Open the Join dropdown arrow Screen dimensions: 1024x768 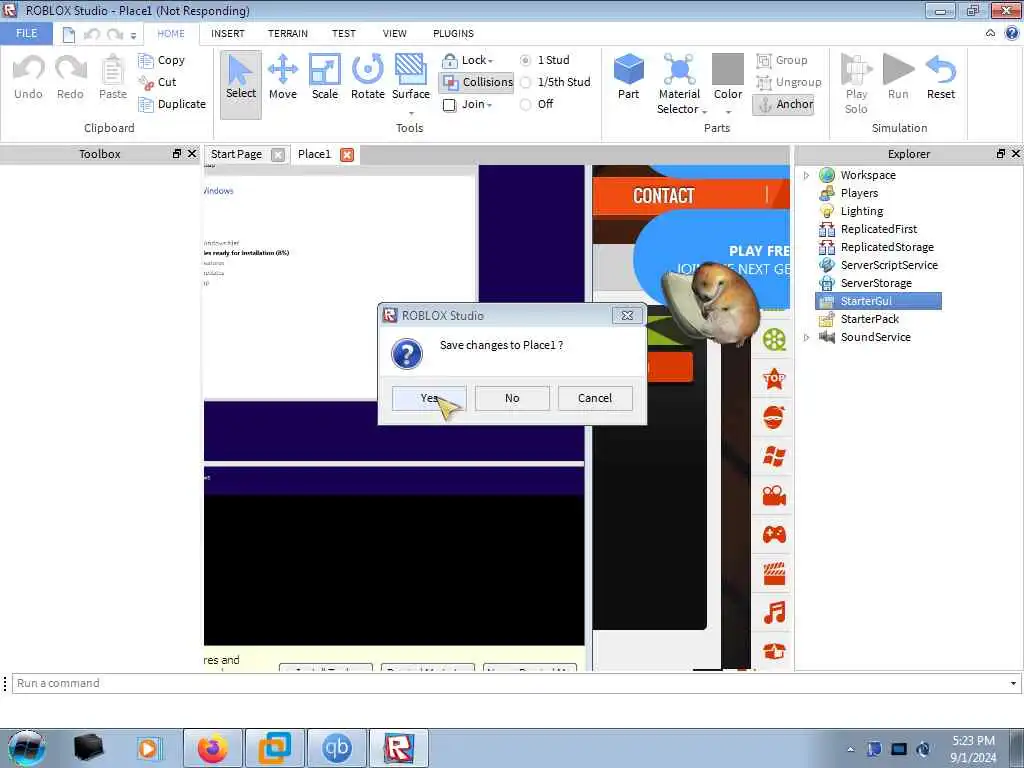coord(489,105)
